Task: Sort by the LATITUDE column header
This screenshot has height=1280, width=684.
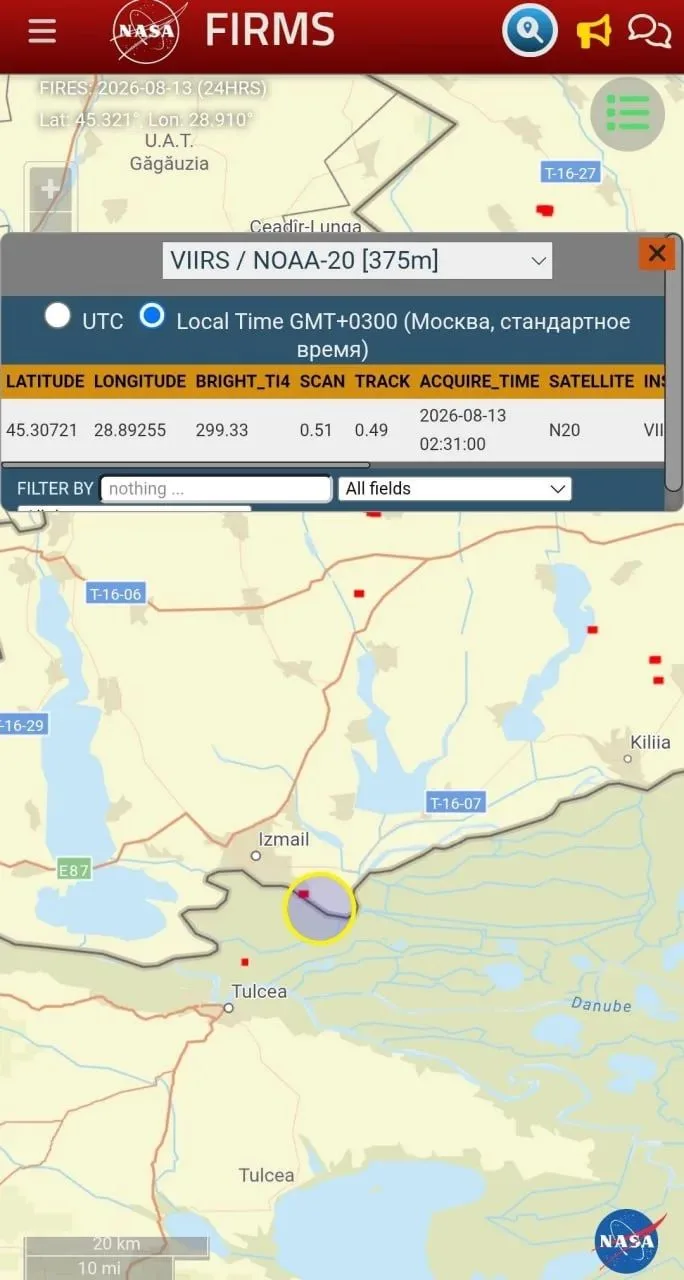Action: (x=45, y=381)
